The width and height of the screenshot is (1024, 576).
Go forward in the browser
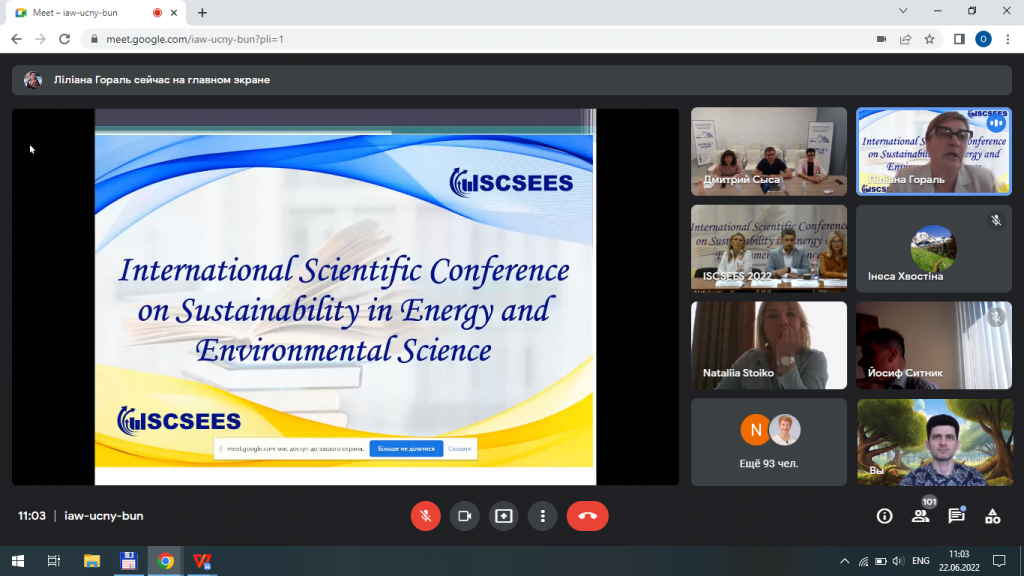click(x=40, y=39)
